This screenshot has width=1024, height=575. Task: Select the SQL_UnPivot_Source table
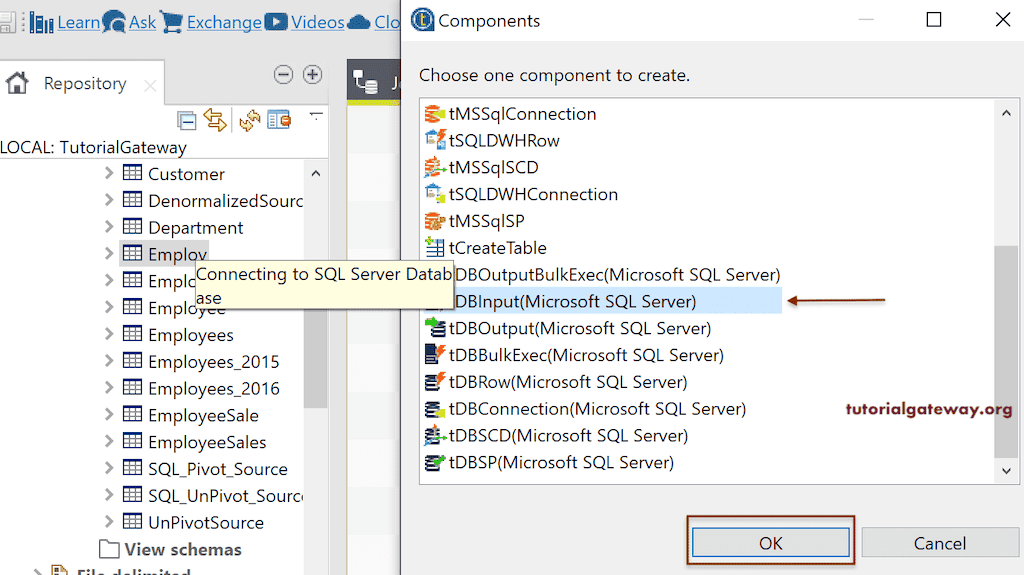(225, 495)
